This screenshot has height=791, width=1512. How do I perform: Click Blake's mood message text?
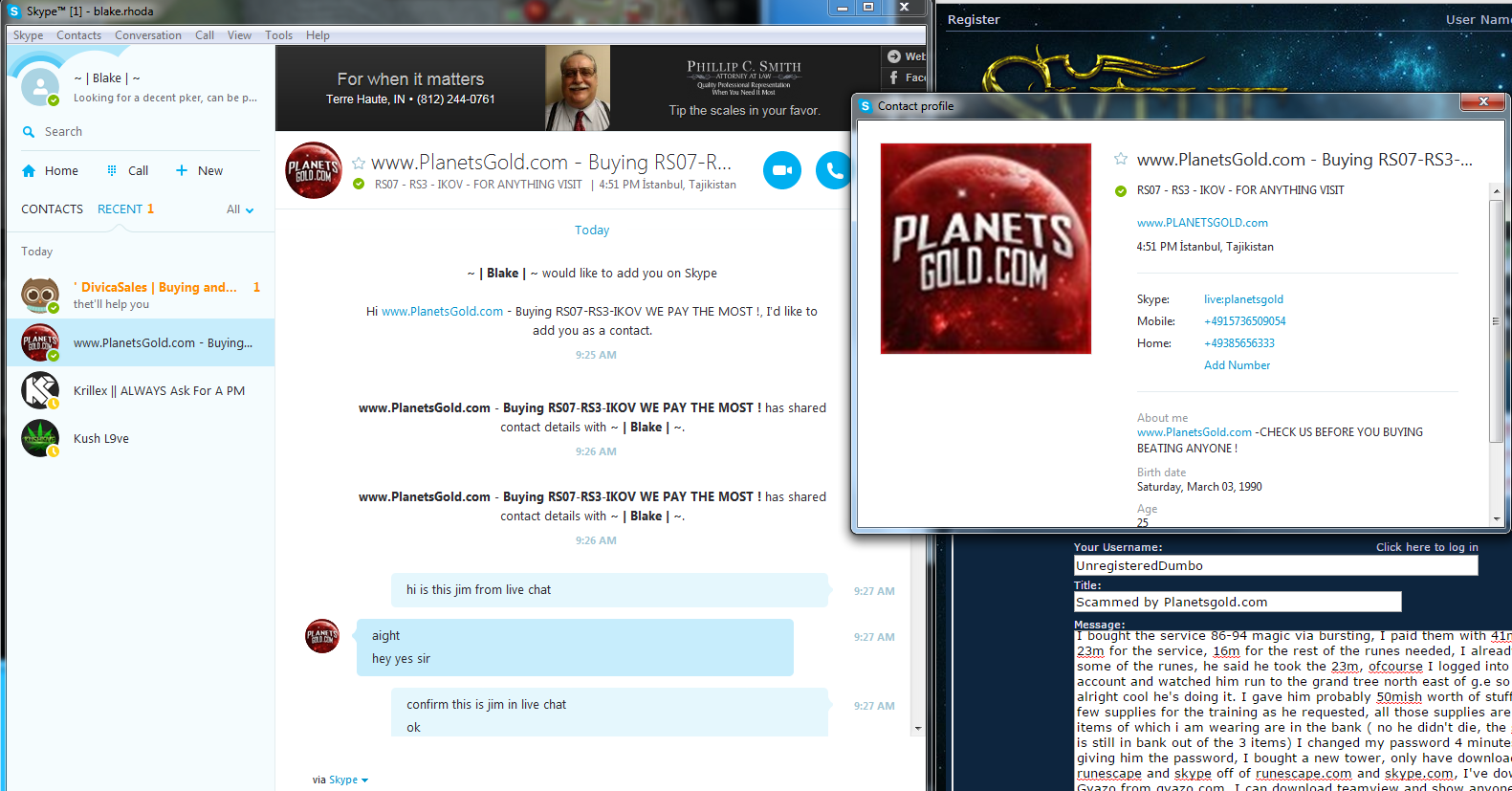pos(165,98)
